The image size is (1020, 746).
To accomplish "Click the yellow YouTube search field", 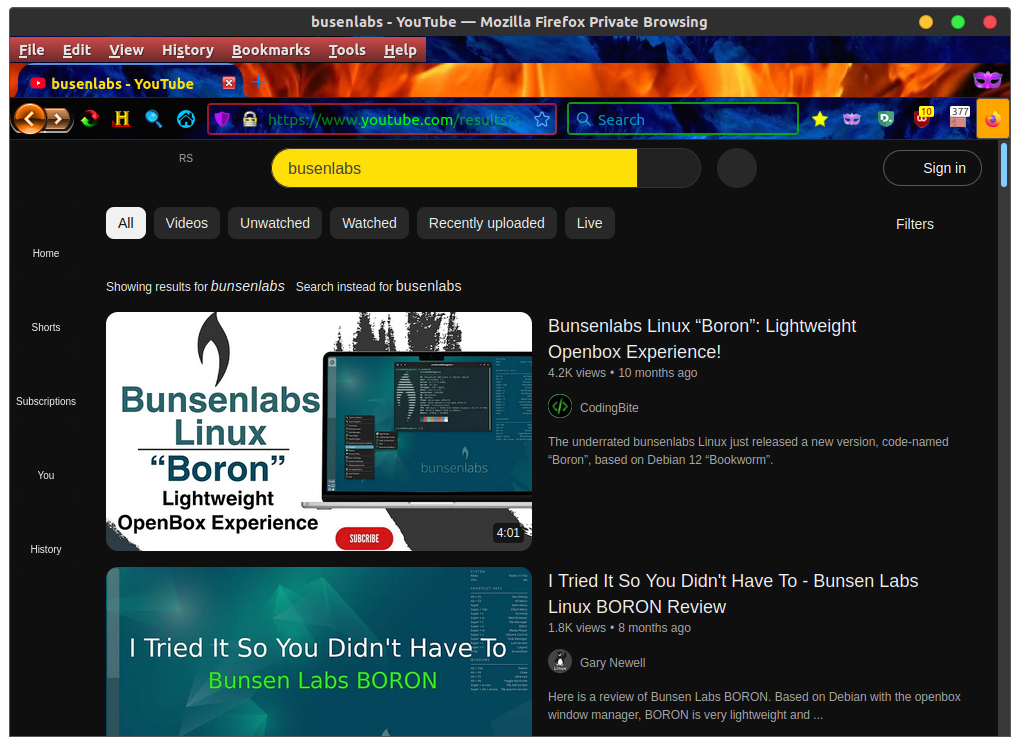I will pos(454,168).
